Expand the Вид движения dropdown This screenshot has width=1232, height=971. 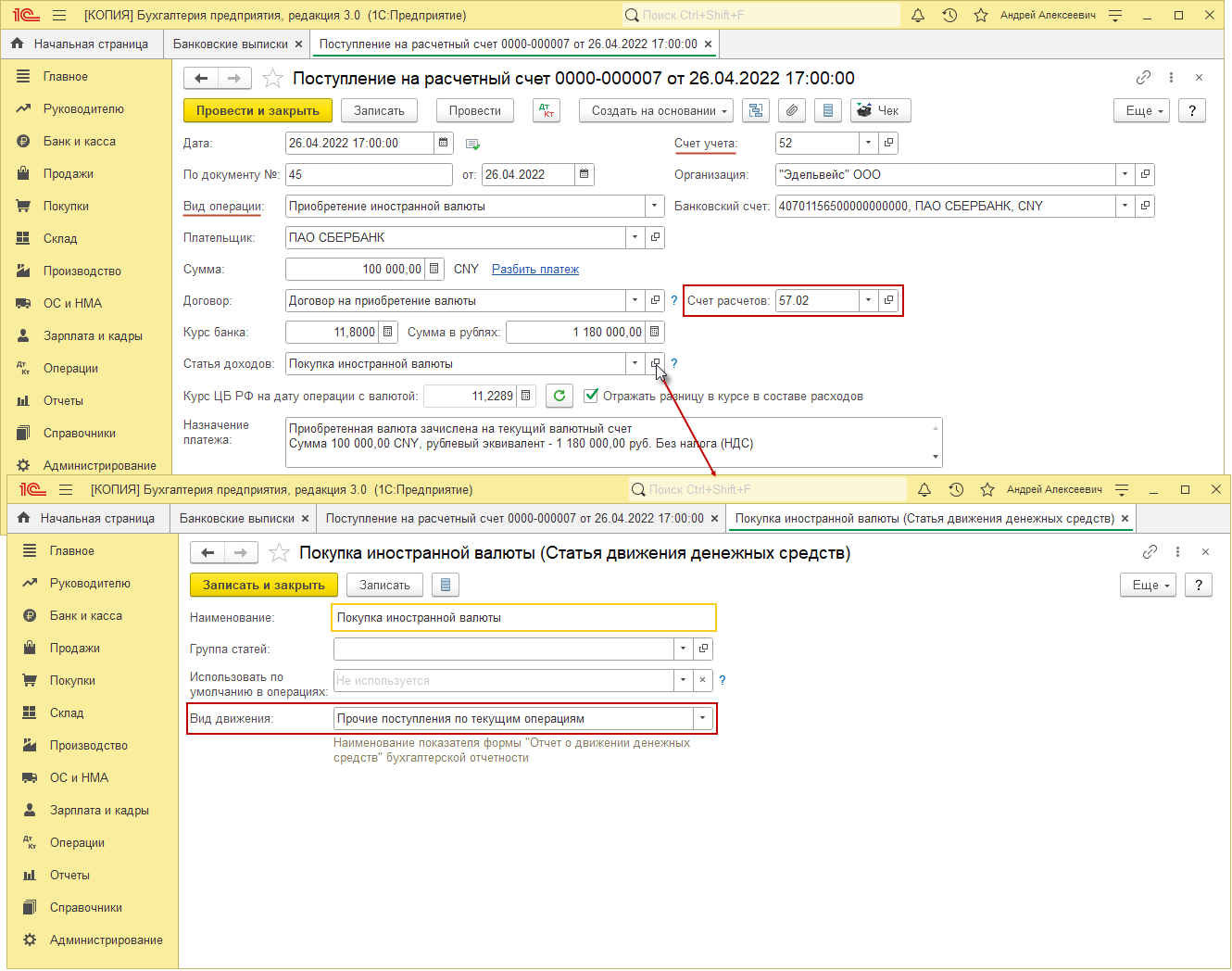[703, 718]
